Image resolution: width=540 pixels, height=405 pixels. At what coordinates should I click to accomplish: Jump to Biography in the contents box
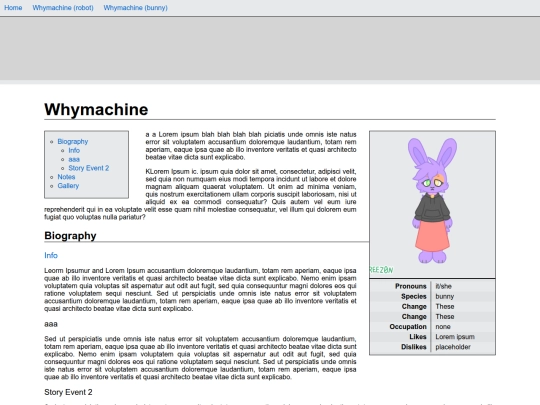pyautogui.click(x=73, y=142)
